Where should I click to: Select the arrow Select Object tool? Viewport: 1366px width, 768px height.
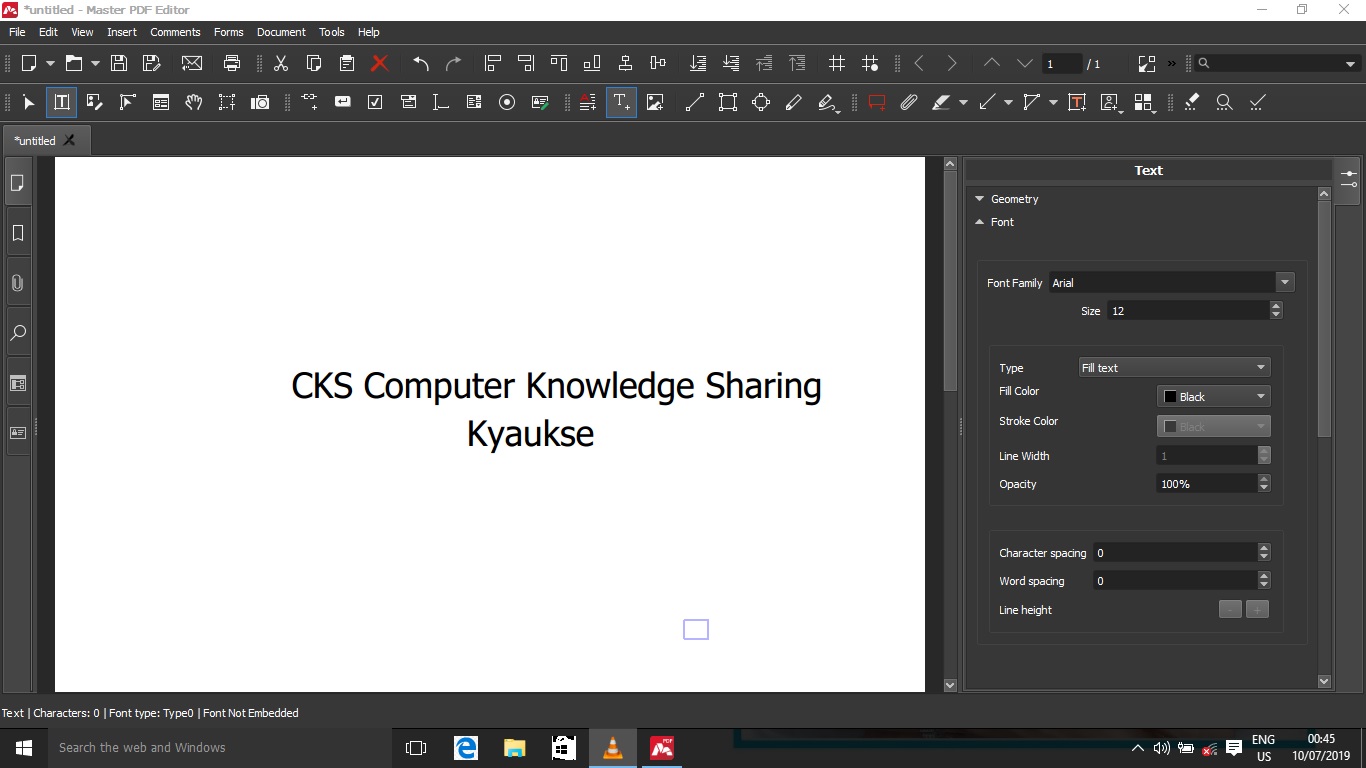(x=29, y=102)
